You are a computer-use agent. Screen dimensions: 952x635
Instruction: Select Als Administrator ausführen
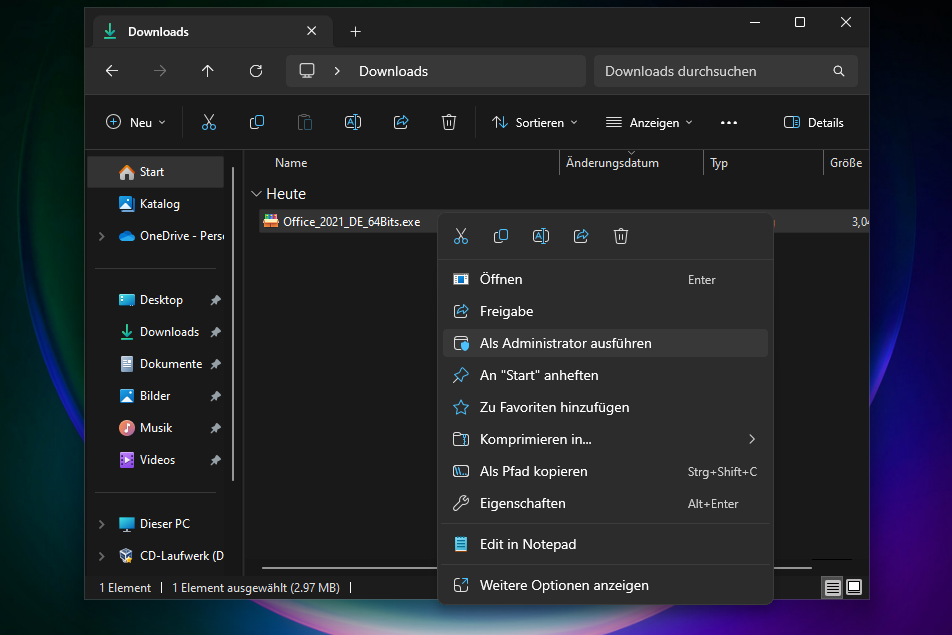[x=565, y=343]
